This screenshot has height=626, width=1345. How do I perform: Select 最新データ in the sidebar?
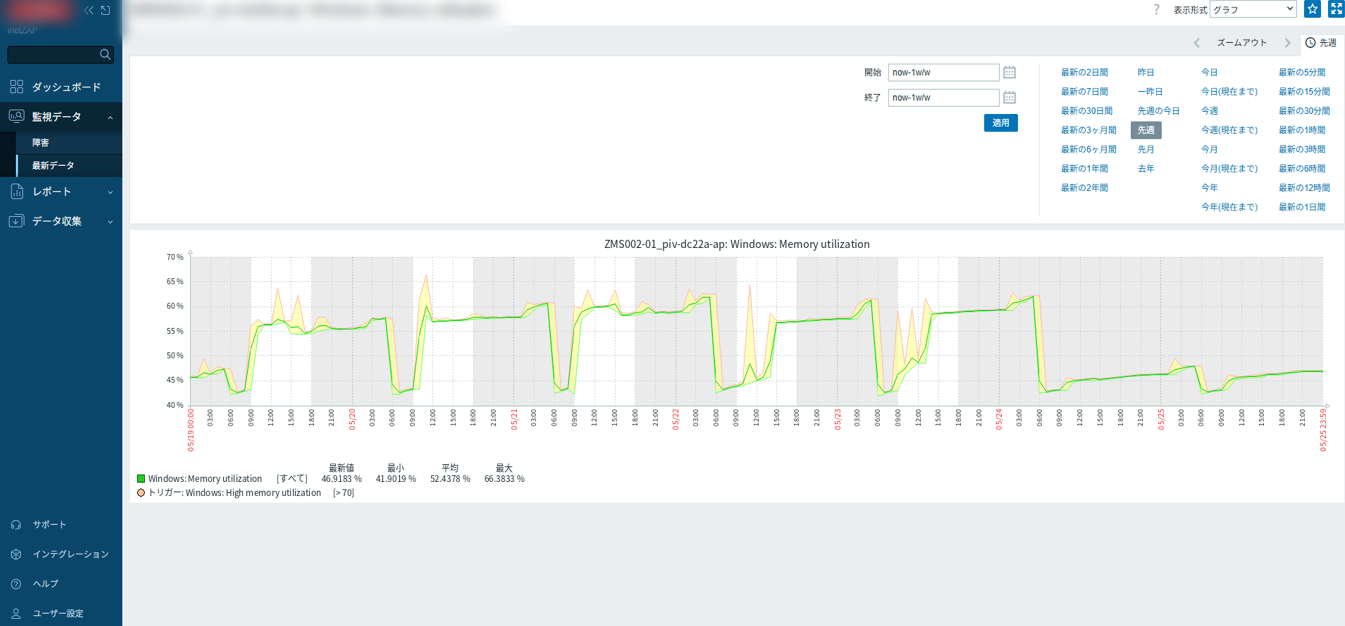(53, 166)
